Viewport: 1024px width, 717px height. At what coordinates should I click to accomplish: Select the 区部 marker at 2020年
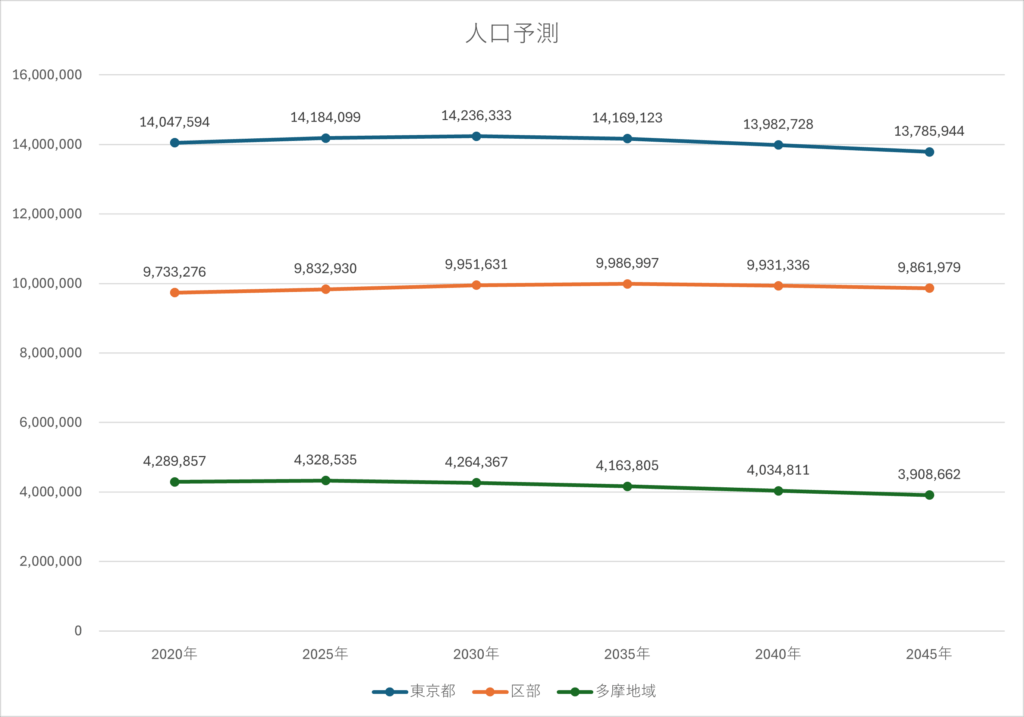[174, 293]
